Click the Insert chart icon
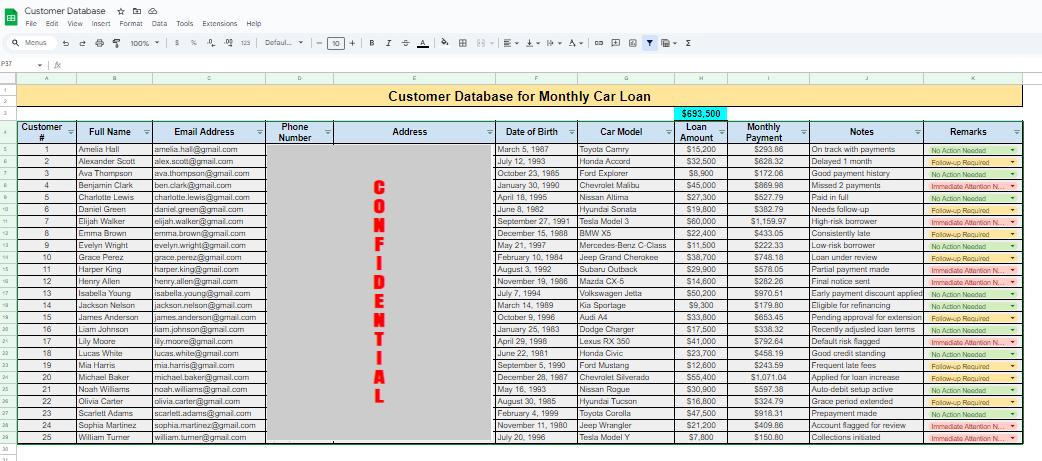Viewport: 1042px width, 461px height. (632, 43)
